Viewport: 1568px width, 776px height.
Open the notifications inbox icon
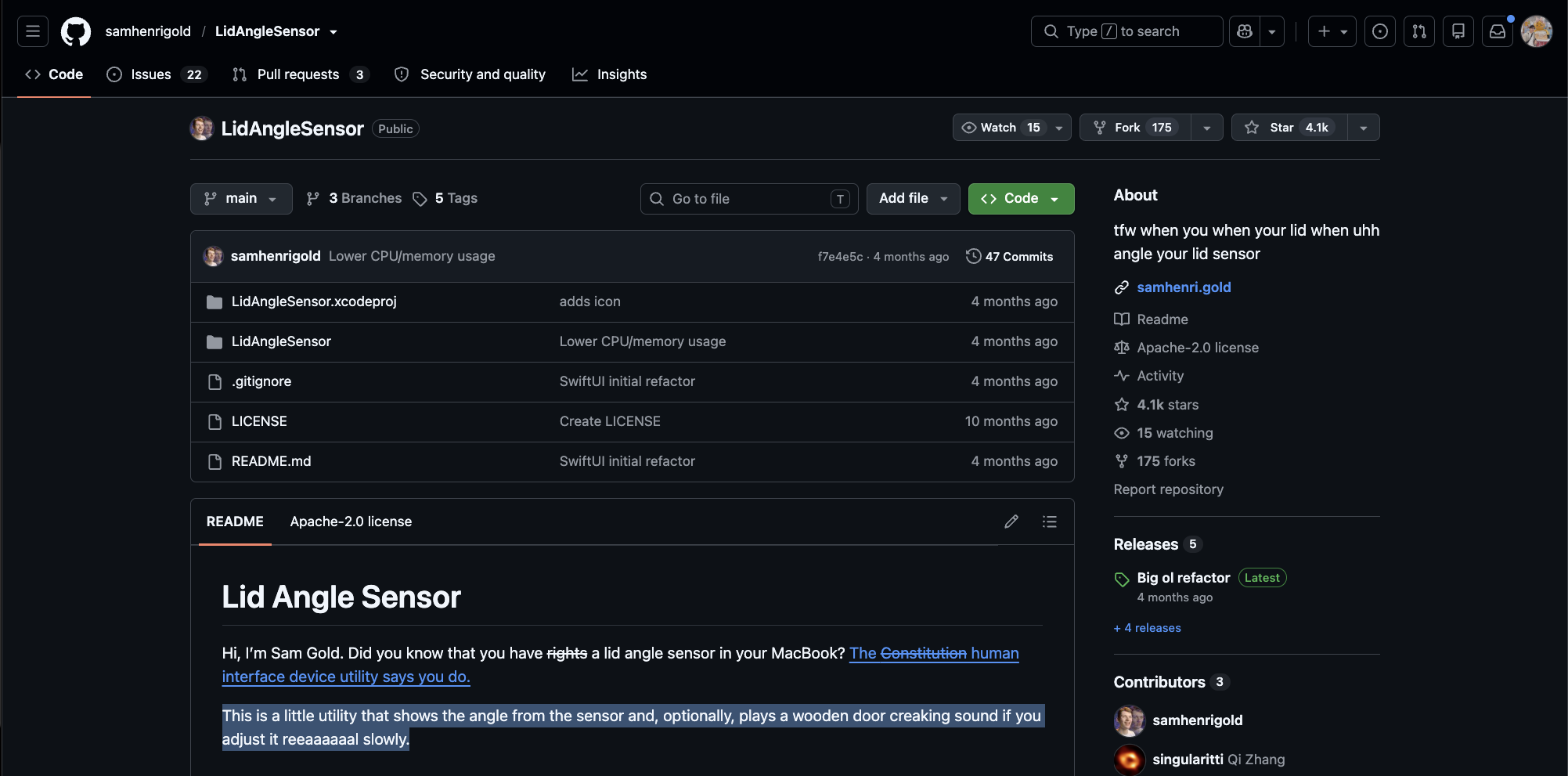point(1498,31)
